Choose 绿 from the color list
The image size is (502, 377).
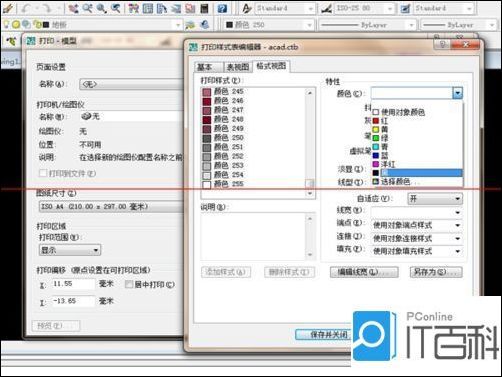click(x=417, y=138)
